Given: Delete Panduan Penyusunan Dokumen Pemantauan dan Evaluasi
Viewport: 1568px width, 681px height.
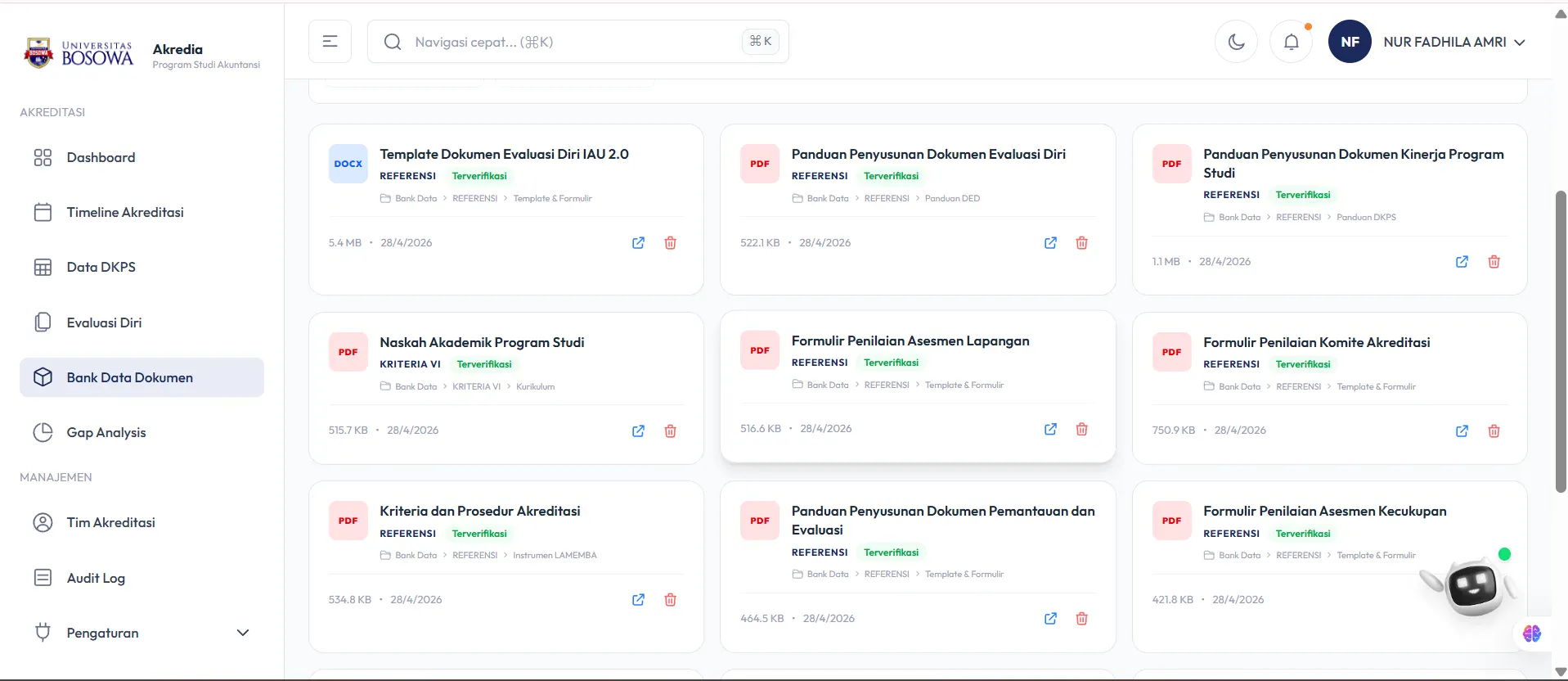Looking at the screenshot, I should click(1082, 619).
